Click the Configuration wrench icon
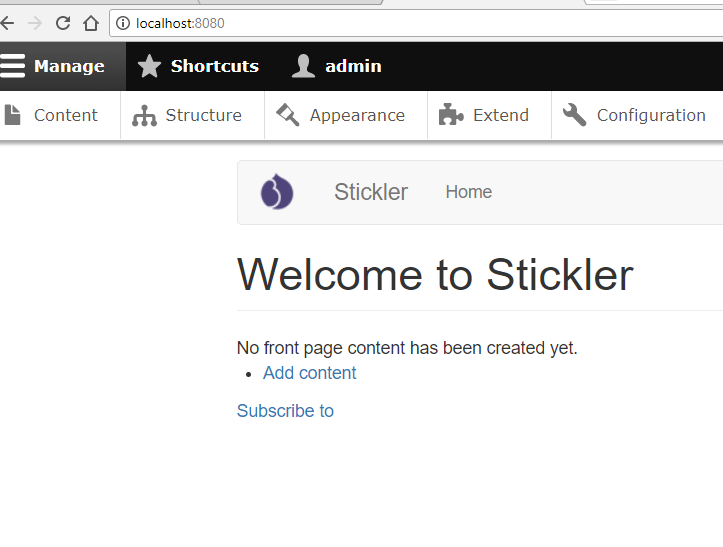723x547 pixels. pyautogui.click(x=575, y=115)
